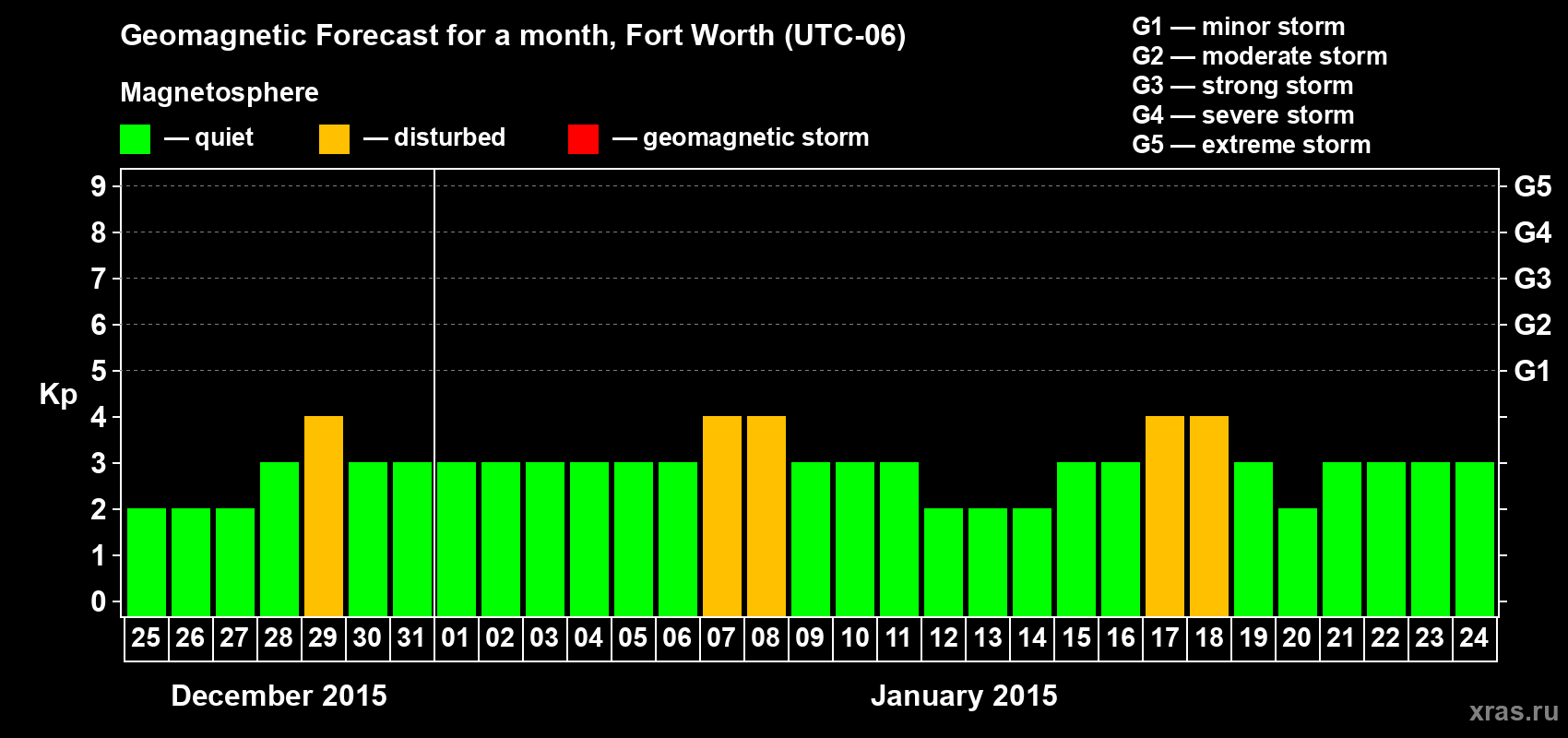This screenshot has width=1568, height=738.
Task: Click the date label '31' on the axis
Action: click(x=411, y=637)
